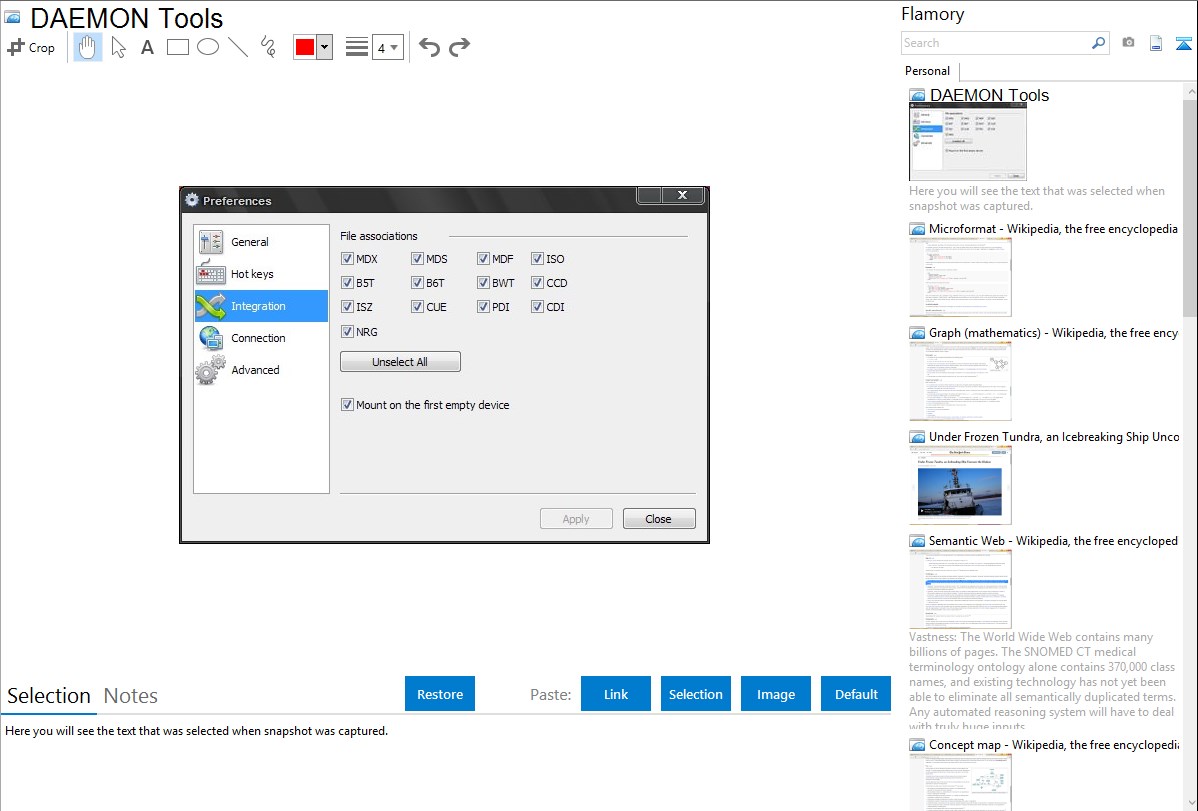The width and height of the screenshot is (1198, 811).
Task: Click the page document icon in Flamory header
Action: pyautogui.click(x=1156, y=43)
